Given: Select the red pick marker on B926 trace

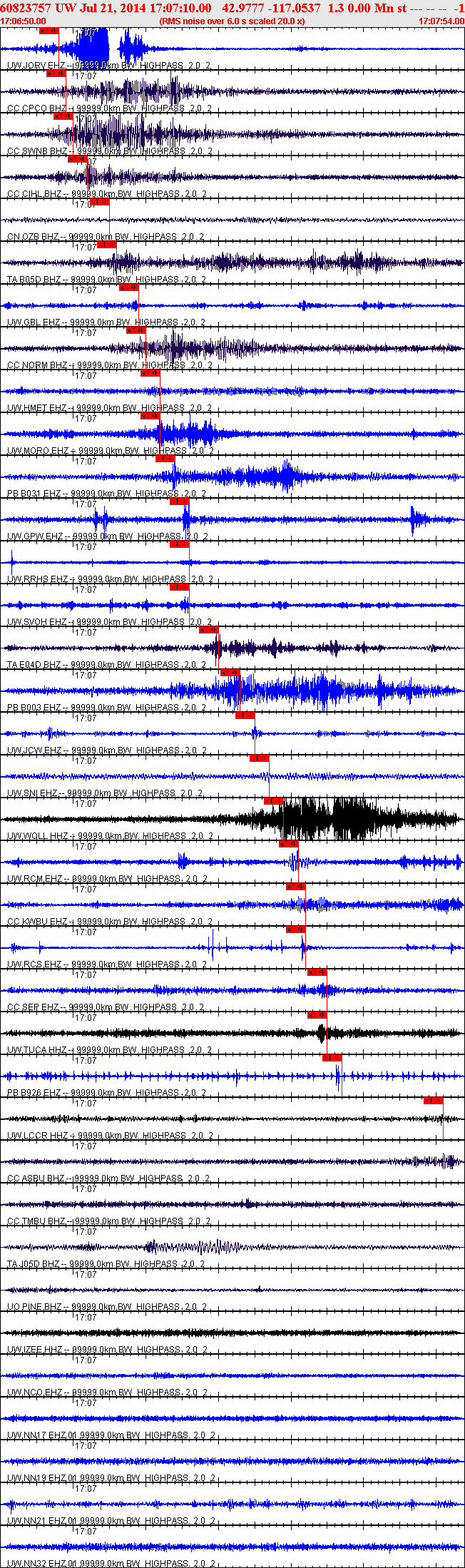Looking at the screenshot, I should point(332,1058).
